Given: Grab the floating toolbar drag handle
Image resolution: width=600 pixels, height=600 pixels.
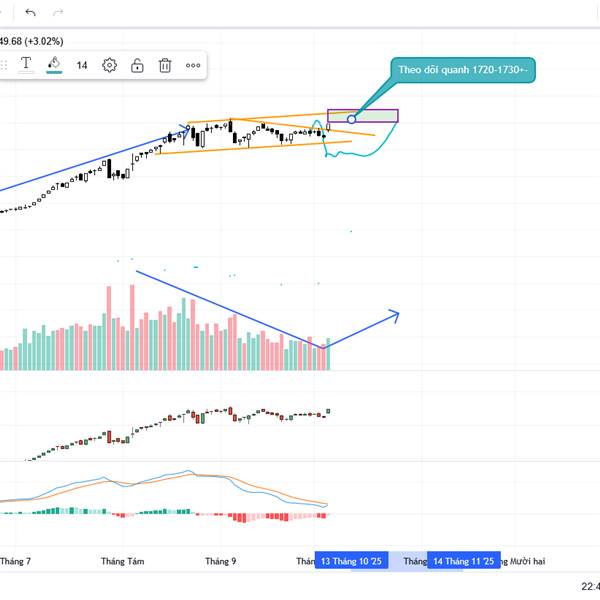Looking at the screenshot, I should (x=4, y=66).
